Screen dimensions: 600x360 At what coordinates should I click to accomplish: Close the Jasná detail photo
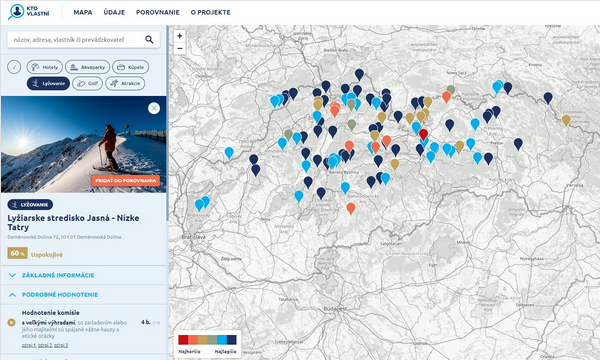pos(154,108)
